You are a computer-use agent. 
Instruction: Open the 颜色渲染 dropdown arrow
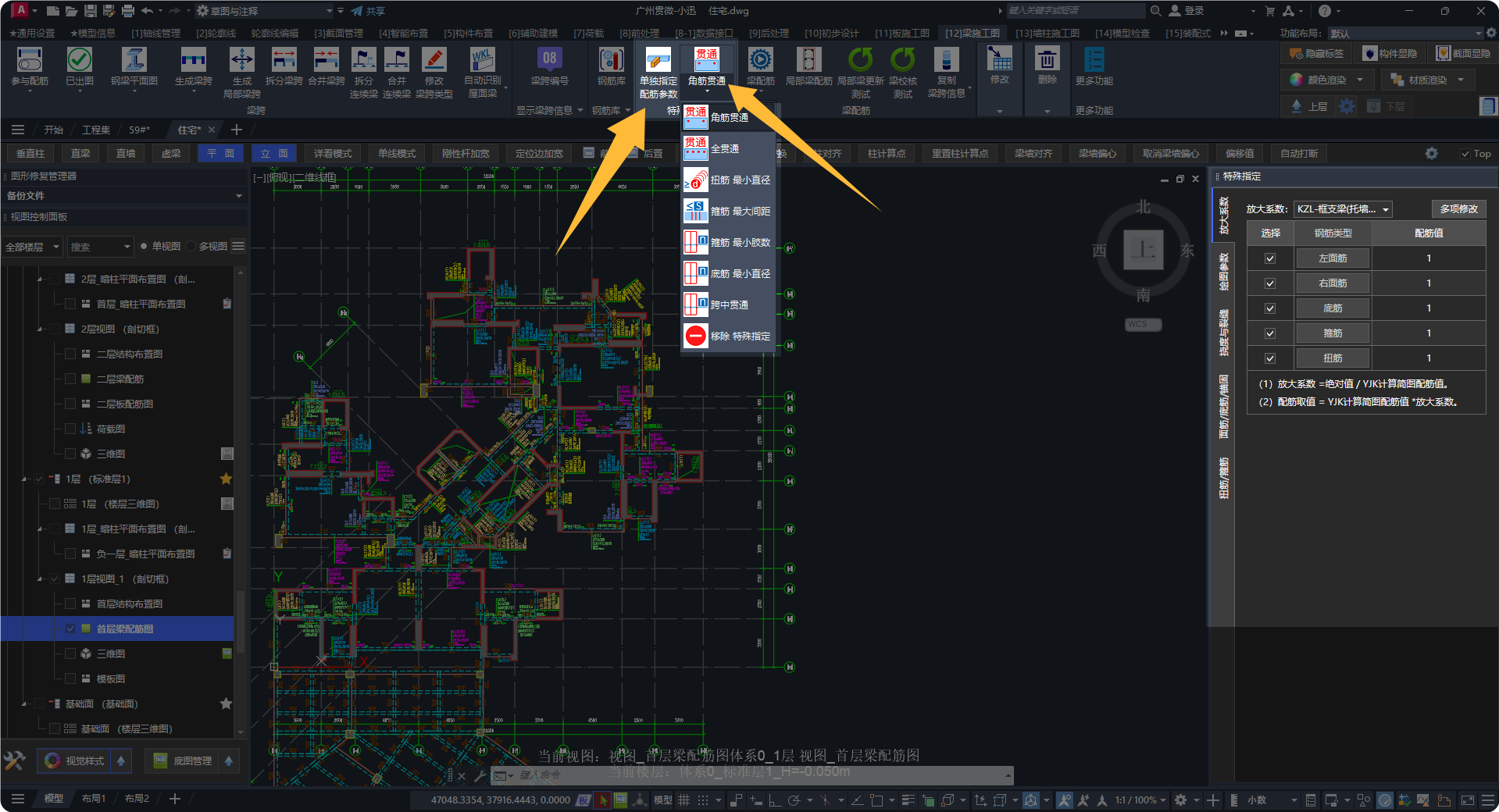[1360, 80]
